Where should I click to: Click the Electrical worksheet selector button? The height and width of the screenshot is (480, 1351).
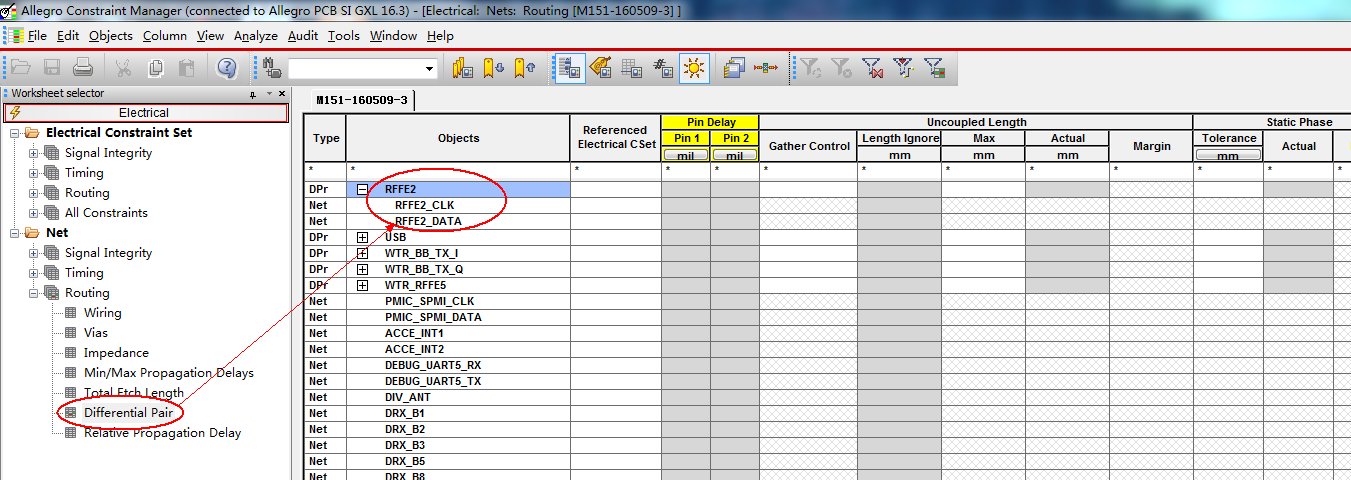pos(145,113)
